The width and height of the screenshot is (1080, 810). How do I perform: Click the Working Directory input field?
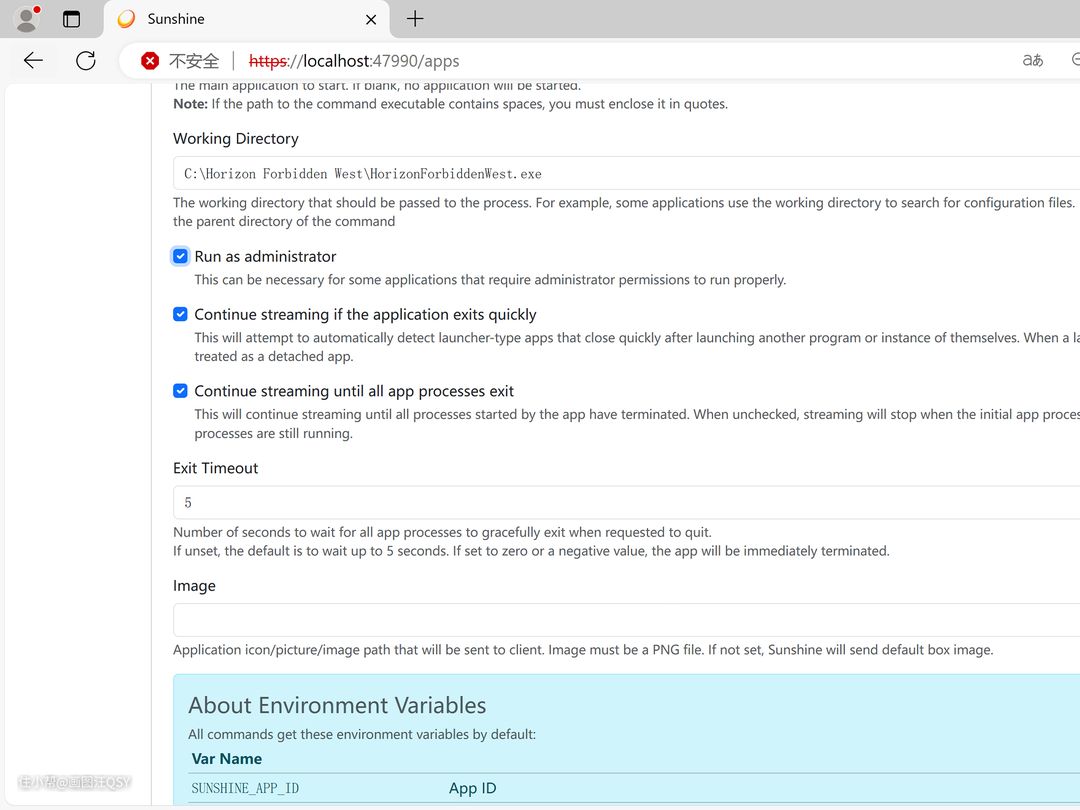tap(626, 174)
